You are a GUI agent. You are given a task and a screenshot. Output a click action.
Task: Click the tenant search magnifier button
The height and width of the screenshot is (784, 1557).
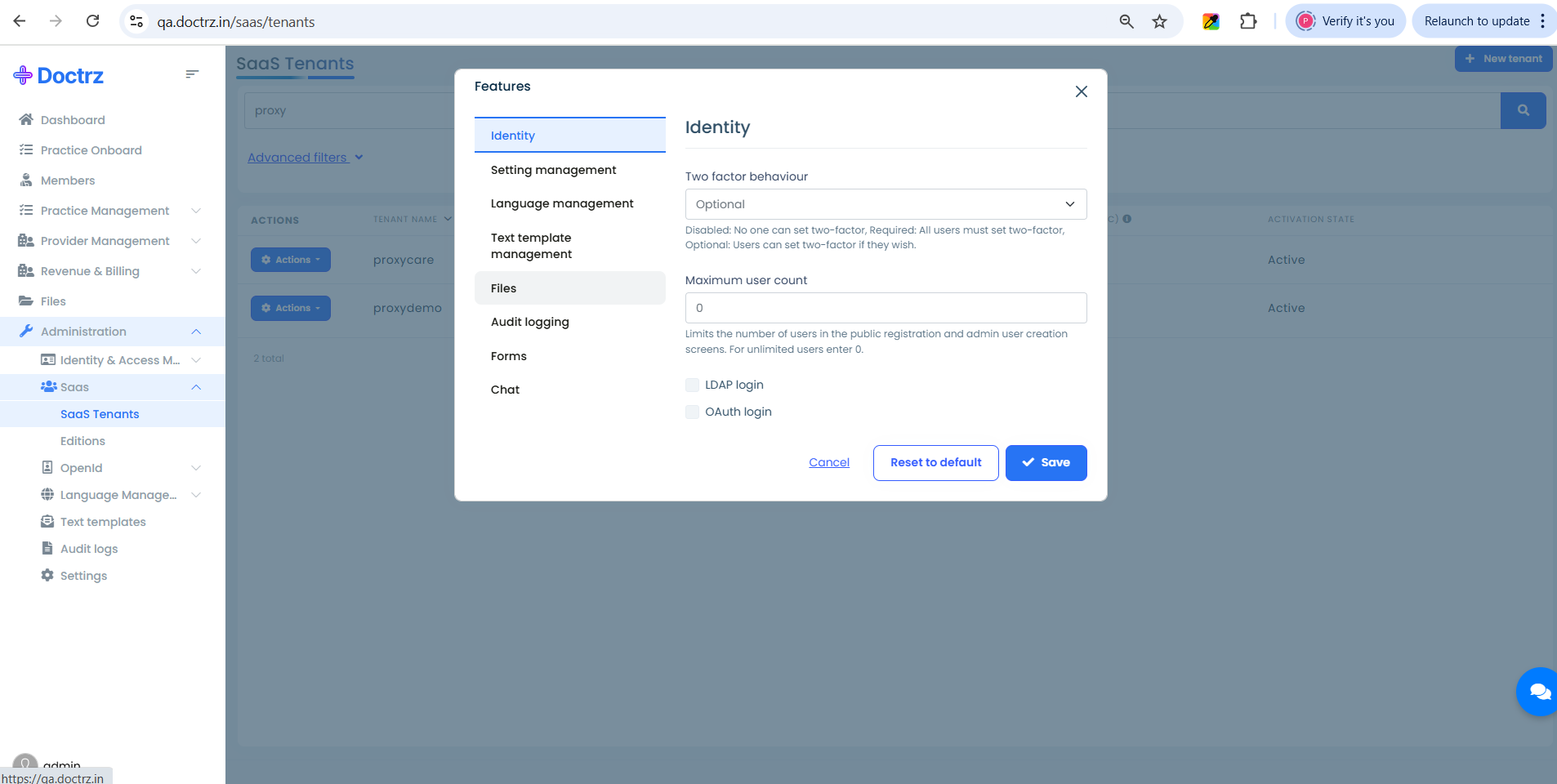pos(1523,110)
